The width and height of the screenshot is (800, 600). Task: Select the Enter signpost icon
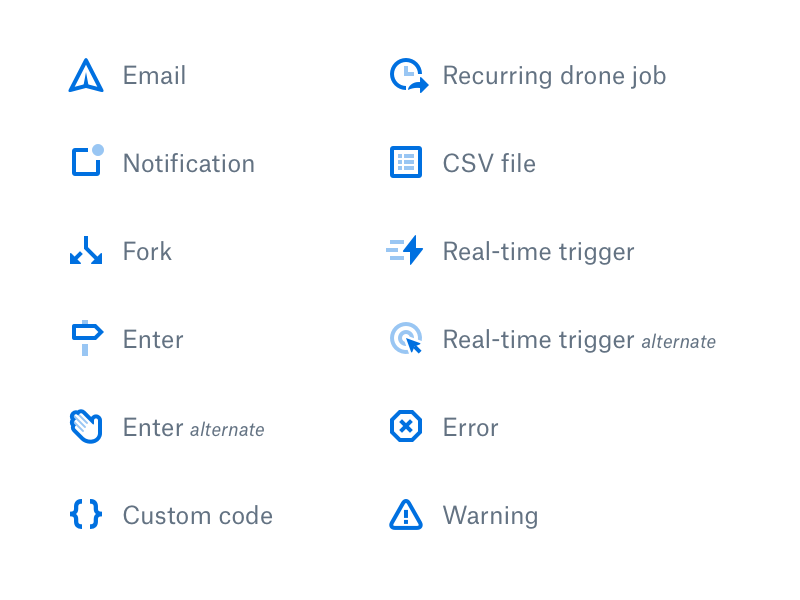(87, 339)
